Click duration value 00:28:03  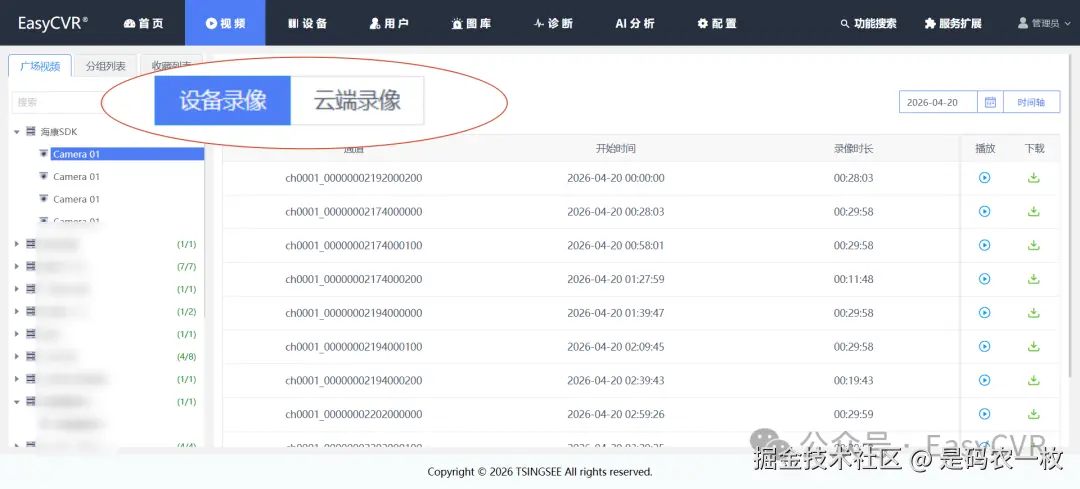853,178
